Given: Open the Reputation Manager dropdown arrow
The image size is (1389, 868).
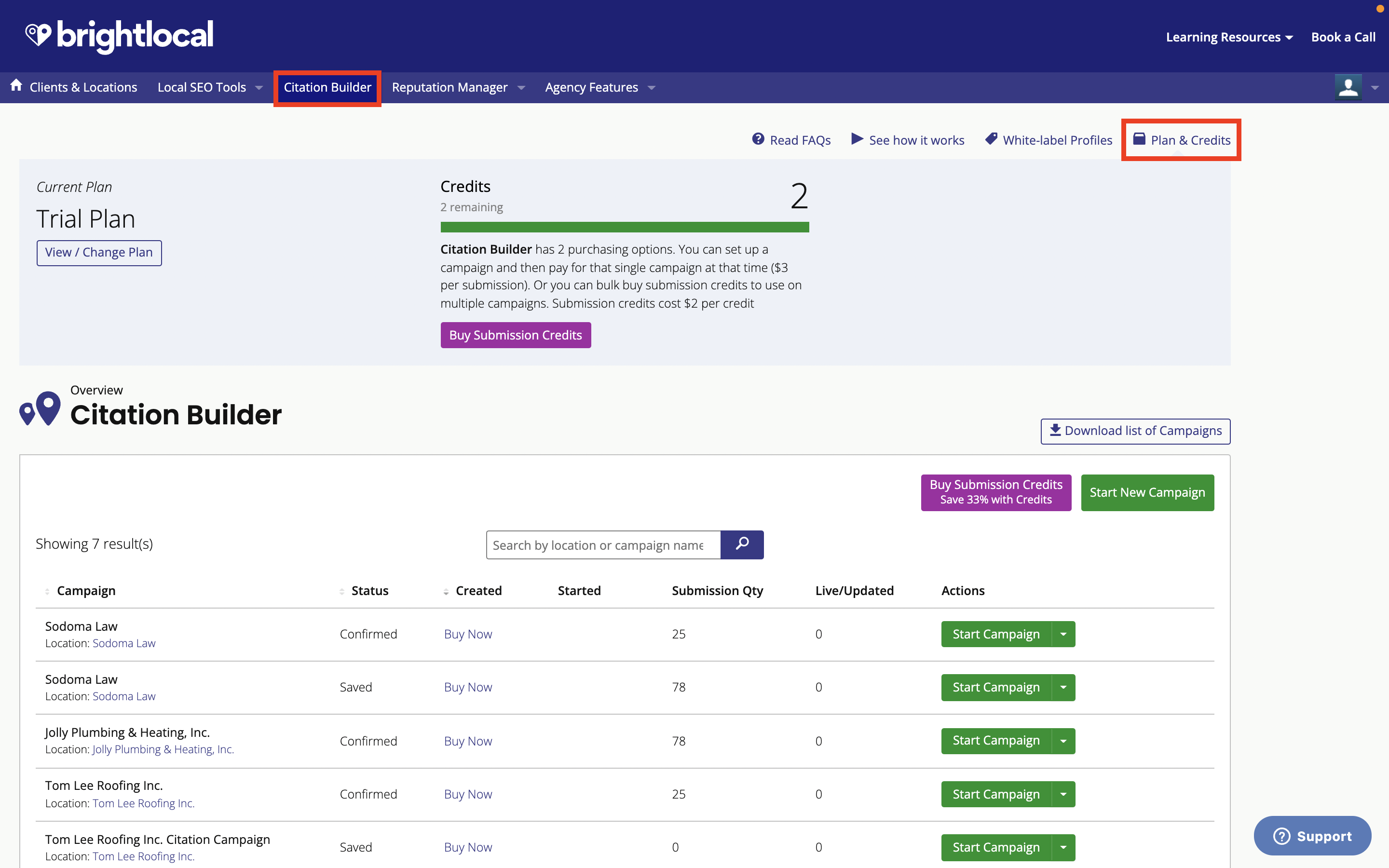Looking at the screenshot, I should pos(521,88).
